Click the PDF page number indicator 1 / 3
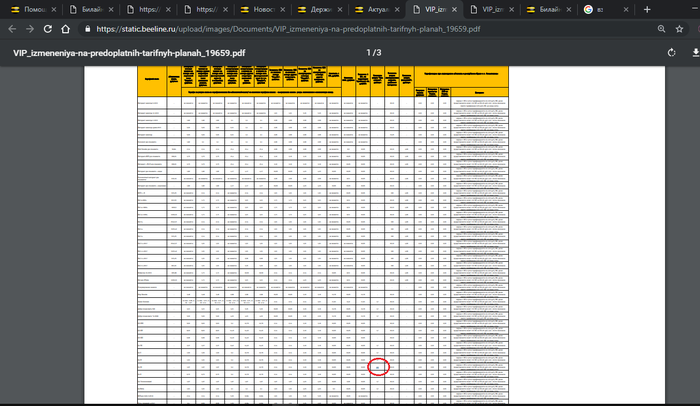700x406 pixels. click(373, 52)
